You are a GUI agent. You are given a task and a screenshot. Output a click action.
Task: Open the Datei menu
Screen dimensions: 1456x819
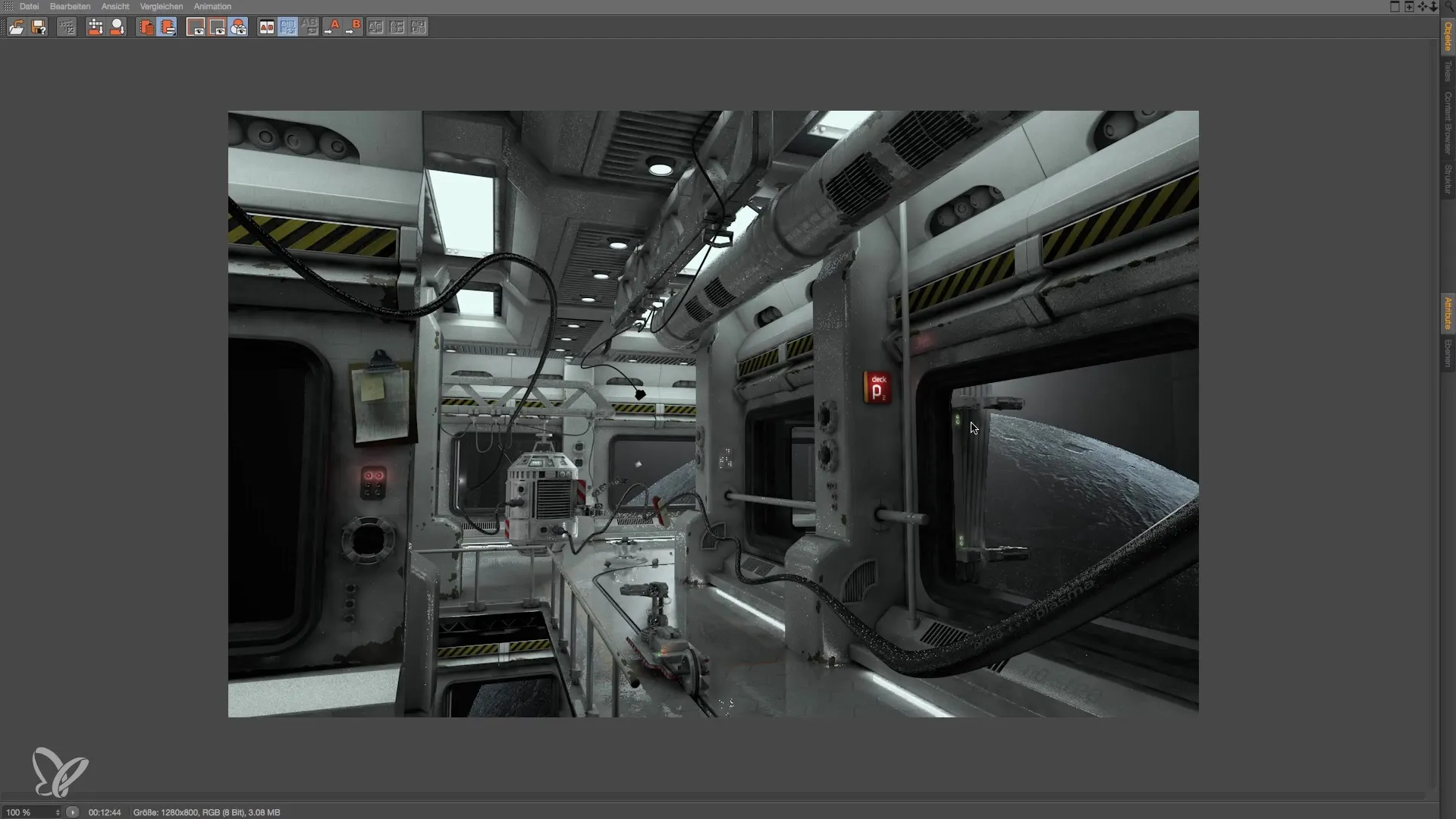29,6
